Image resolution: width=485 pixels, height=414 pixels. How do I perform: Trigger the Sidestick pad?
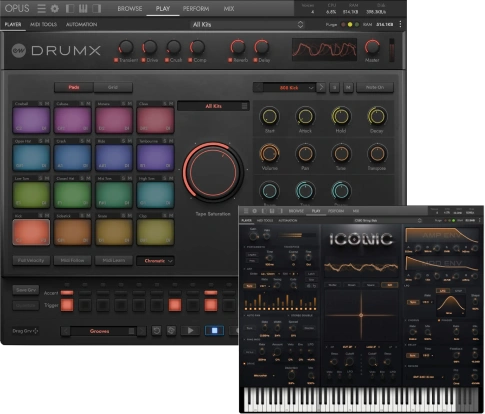click(72, 232)
